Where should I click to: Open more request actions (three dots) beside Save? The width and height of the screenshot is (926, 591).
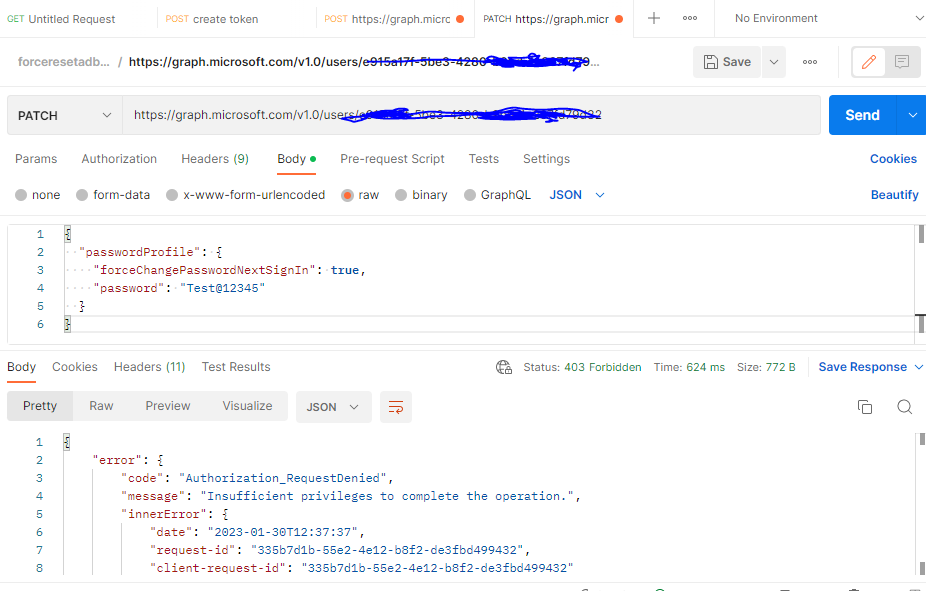point(810,62)
